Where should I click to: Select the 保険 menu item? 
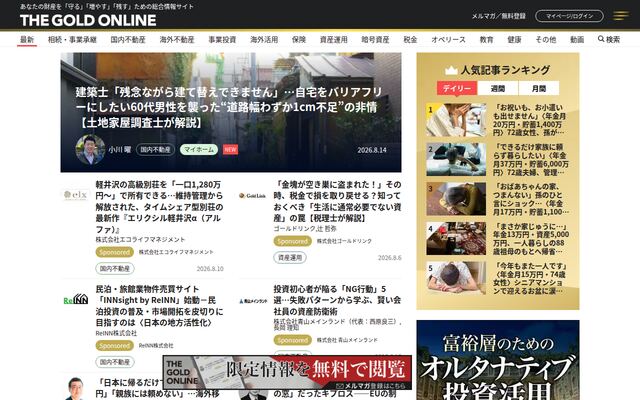click(299, 40)
